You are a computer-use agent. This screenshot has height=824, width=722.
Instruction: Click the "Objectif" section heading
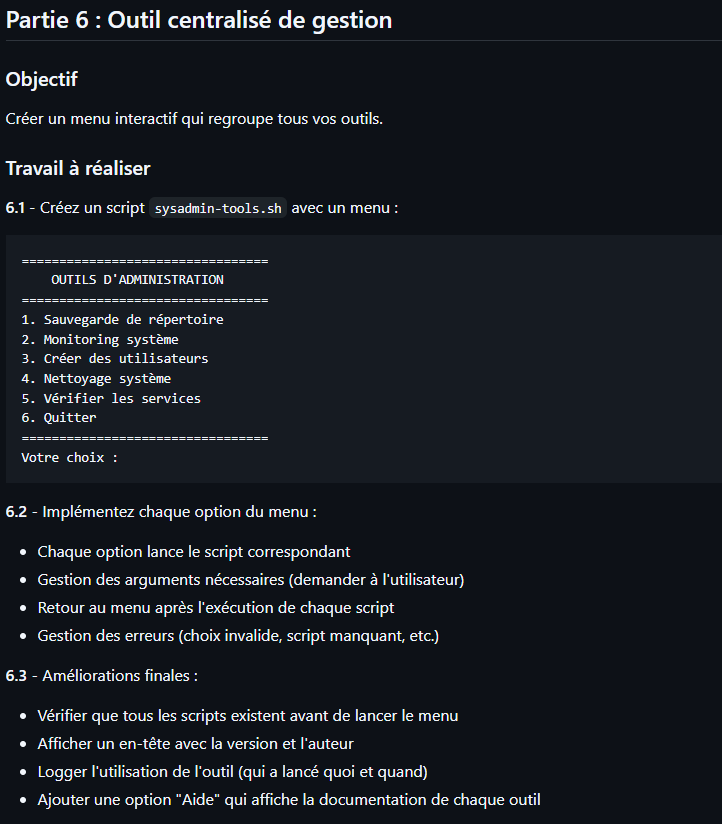click(x=41, y=79)
